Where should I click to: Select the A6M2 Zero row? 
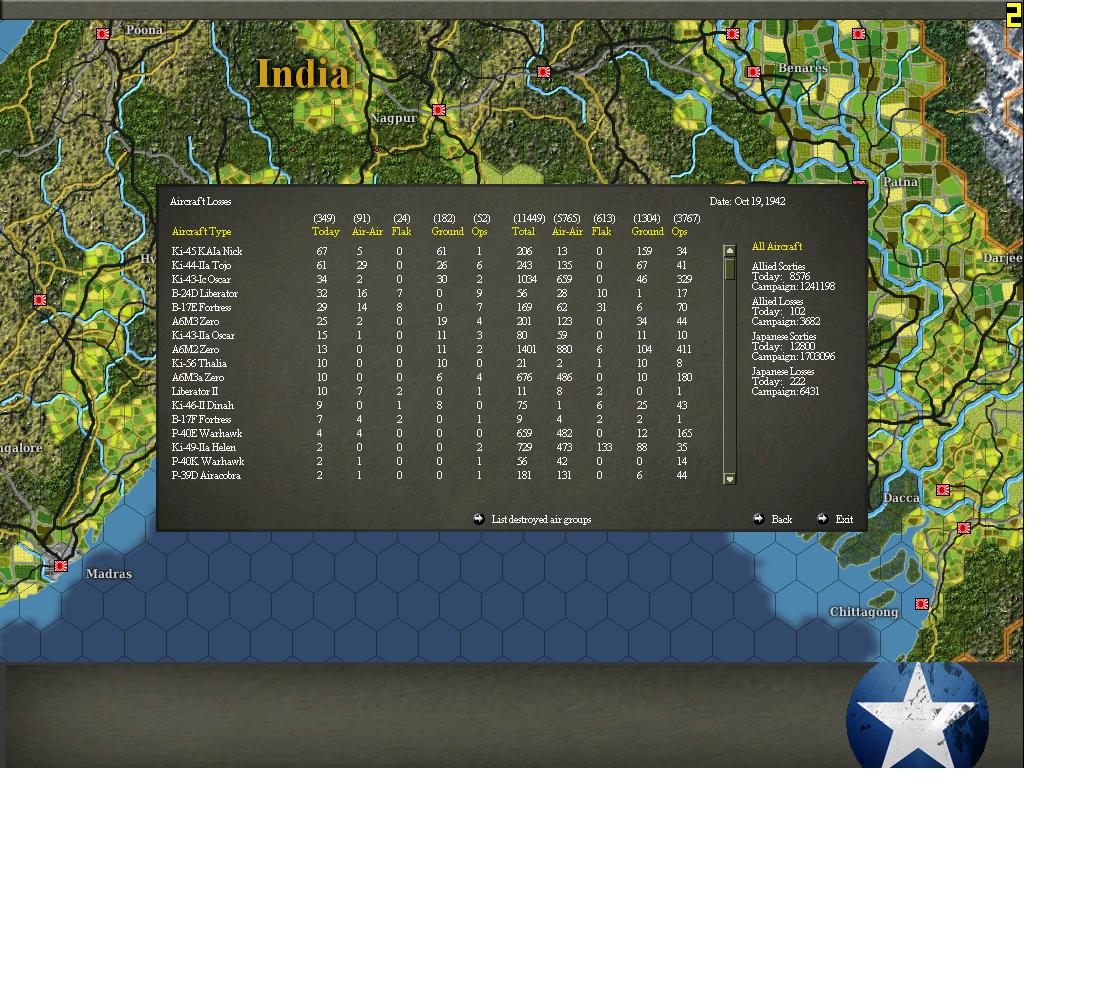coord(431,349)
